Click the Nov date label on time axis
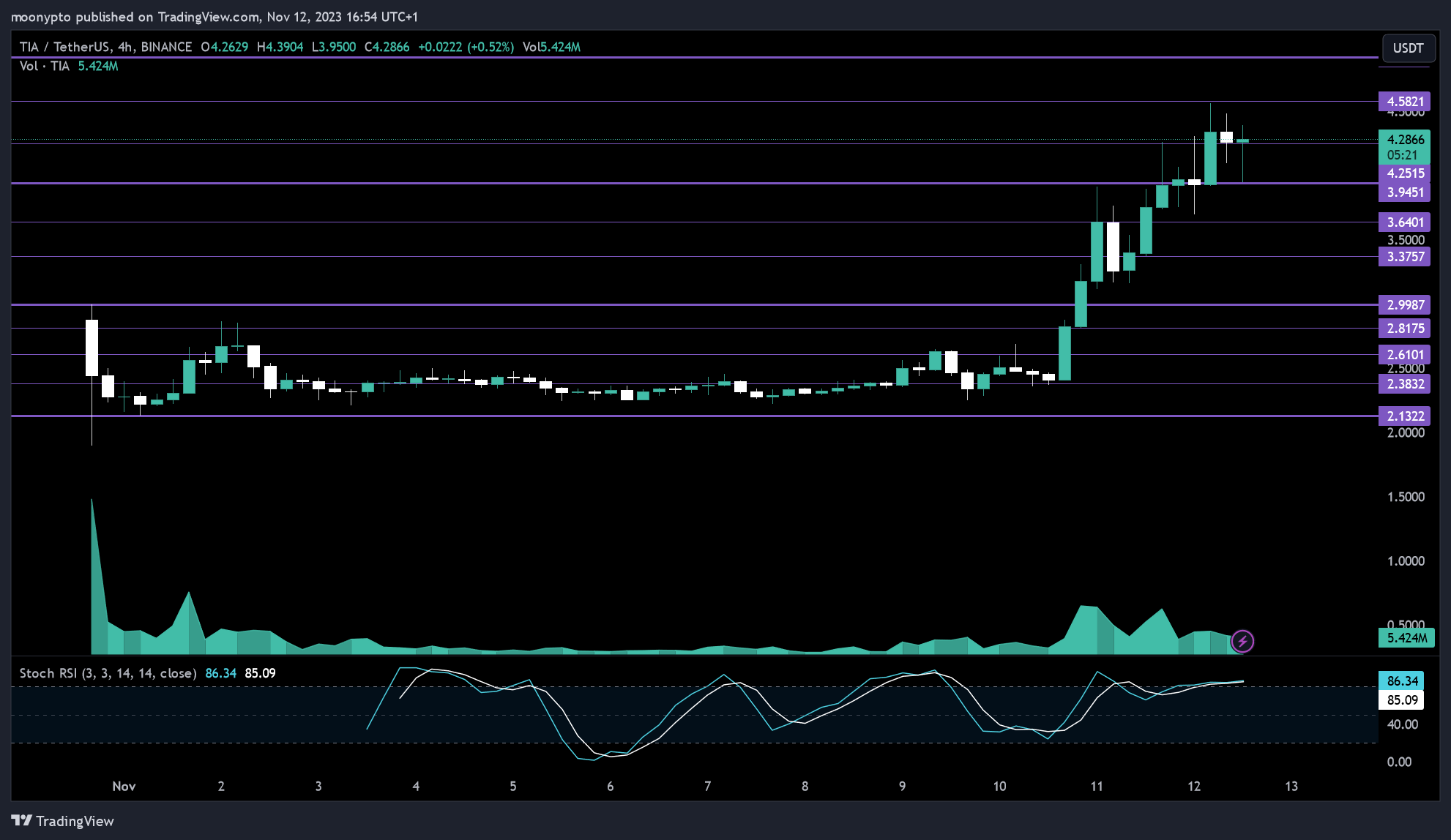 (x=124, y=787)
